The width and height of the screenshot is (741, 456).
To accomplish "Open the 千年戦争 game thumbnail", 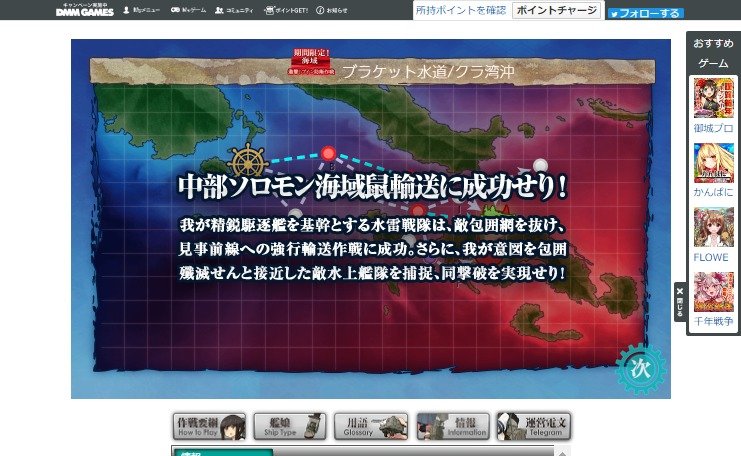I will [x=714, y=292].
